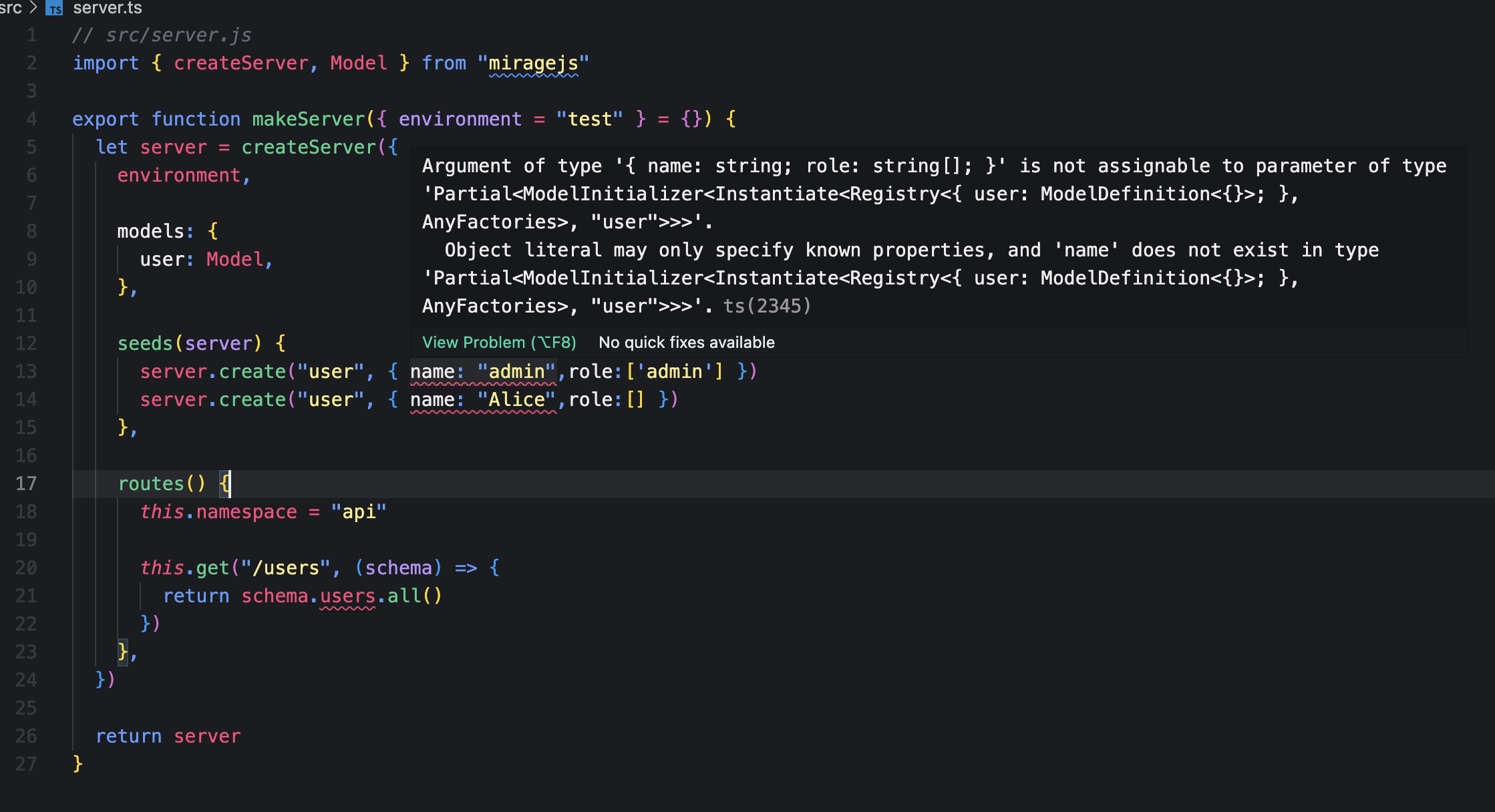
Task: Place cursor in the routes() declaration
Action: click(x=160, y=483)
